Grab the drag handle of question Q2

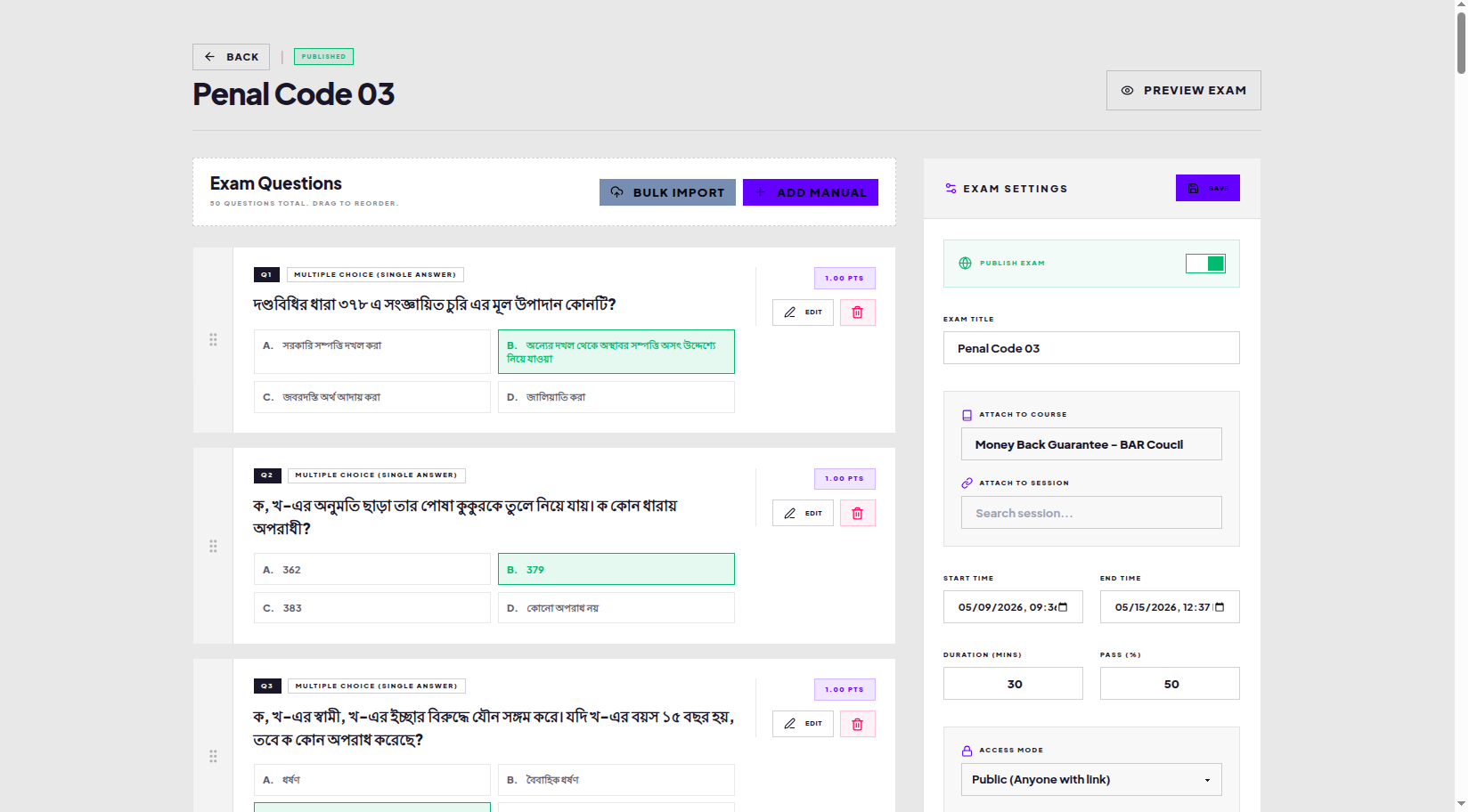pyautogui.click(x=213, y=546)
